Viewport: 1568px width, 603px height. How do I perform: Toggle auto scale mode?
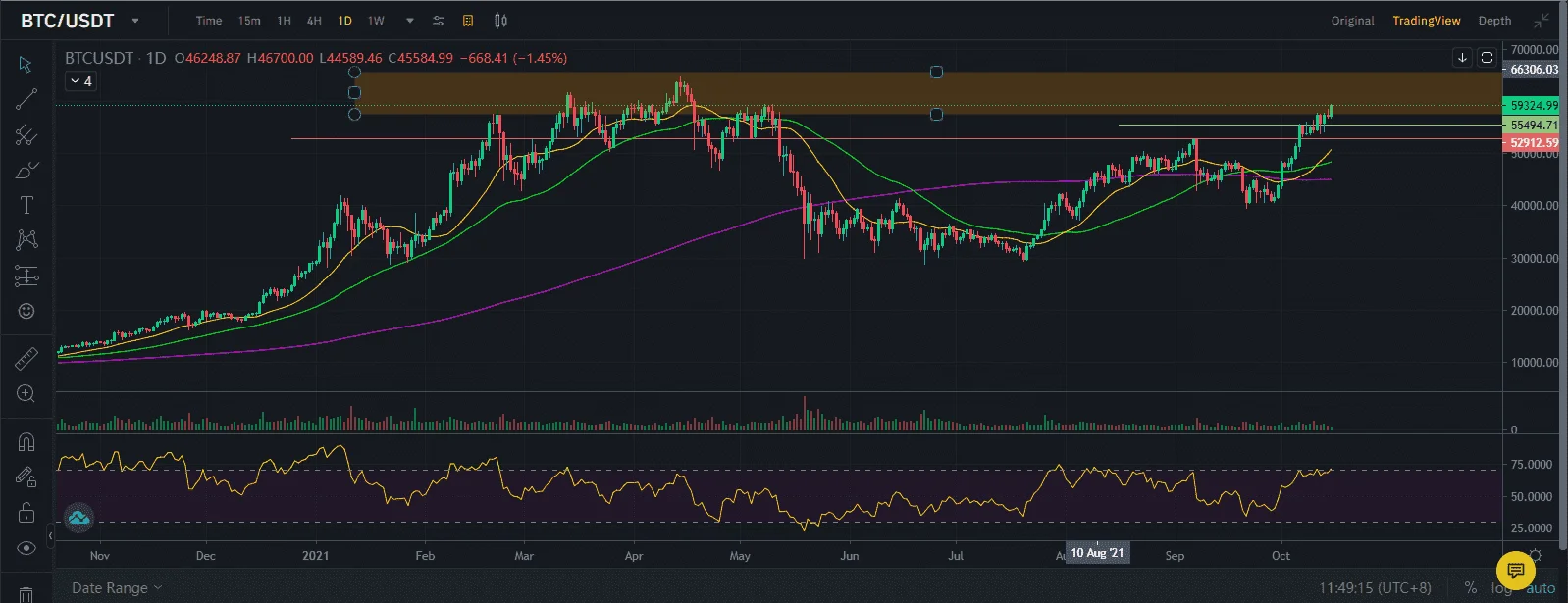(x=1541, y=588)
